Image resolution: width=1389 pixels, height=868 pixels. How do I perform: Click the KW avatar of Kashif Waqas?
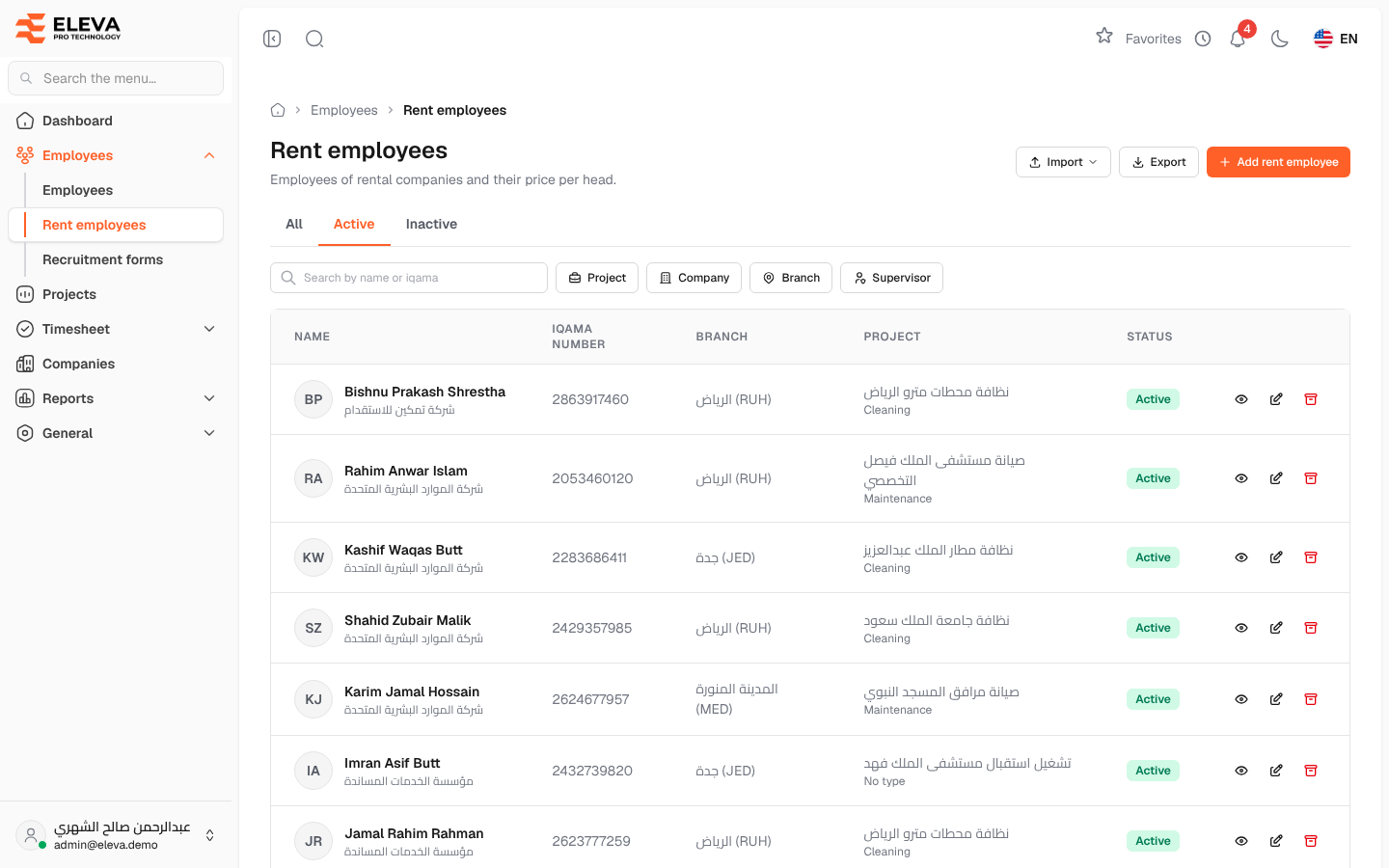click(x=313, y=557)
